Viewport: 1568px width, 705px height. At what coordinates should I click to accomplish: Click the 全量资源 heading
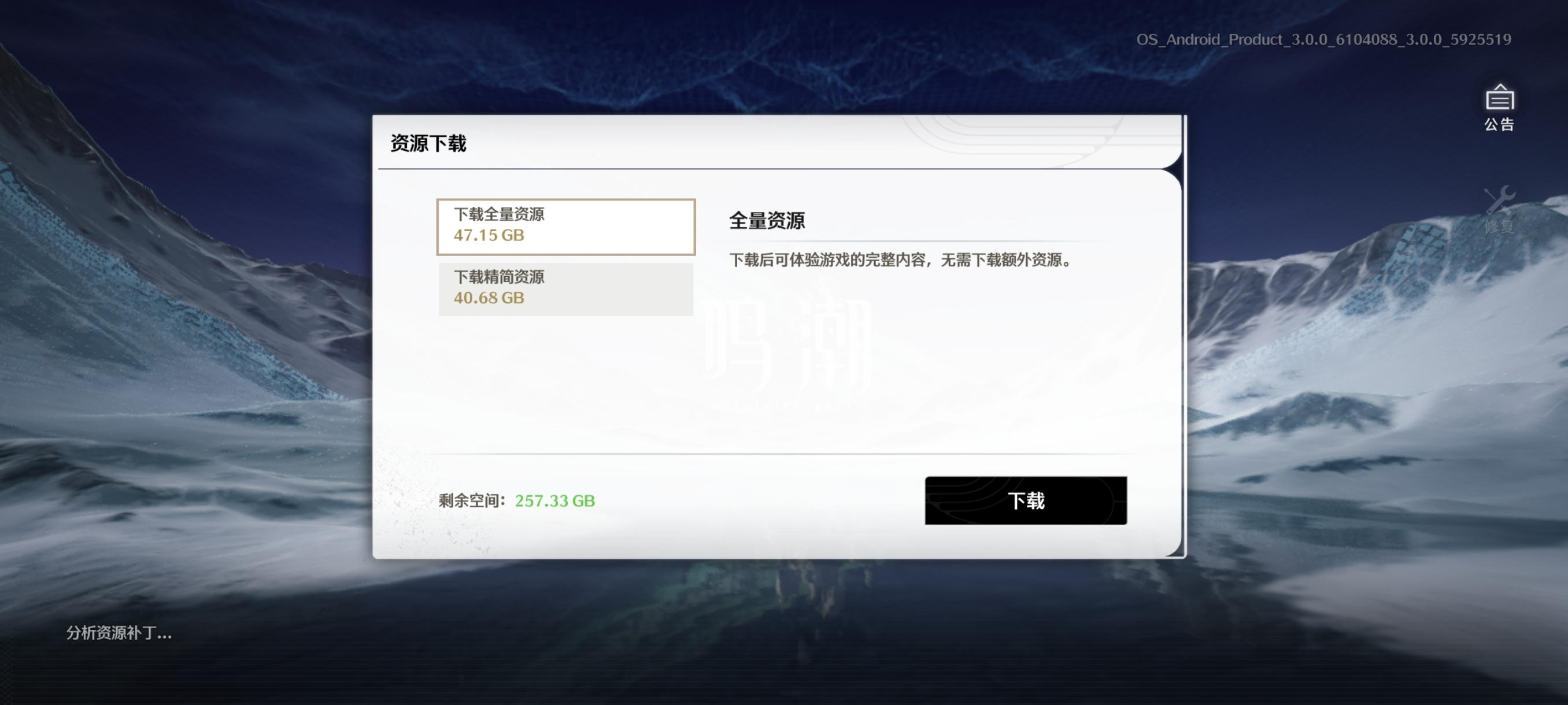point(767,220)
